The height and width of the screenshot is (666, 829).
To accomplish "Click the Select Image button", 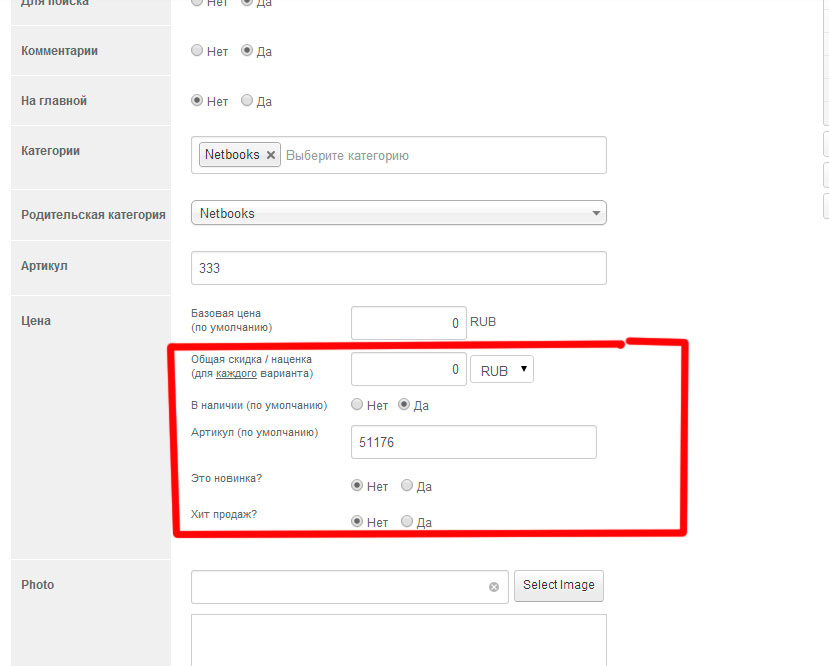I will (558, 585).
